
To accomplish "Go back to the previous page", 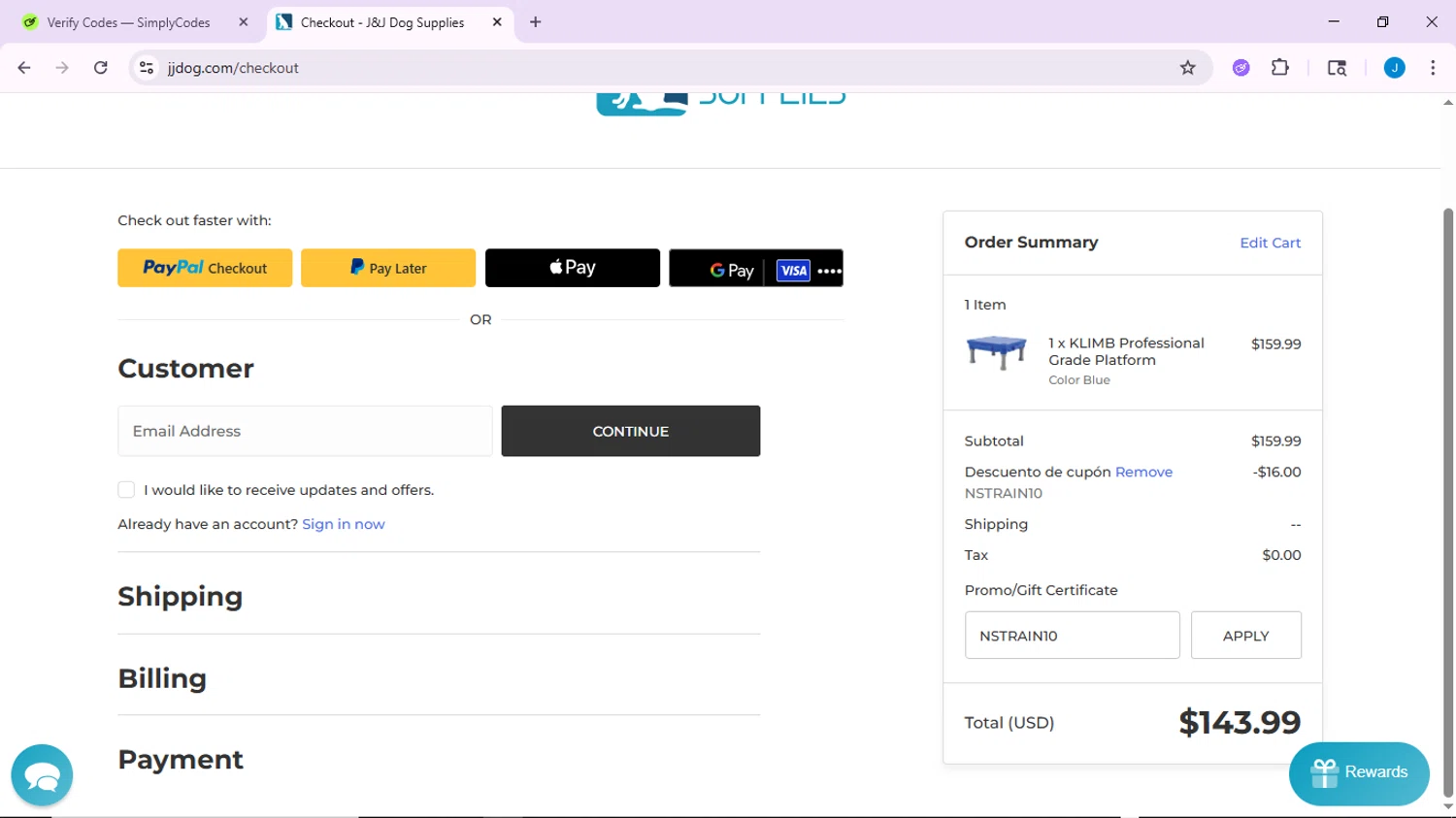I will (x=24, y=68).
